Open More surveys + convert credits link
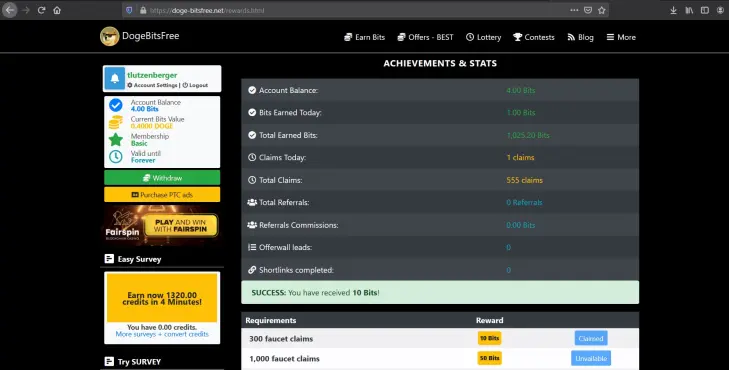This screenshot has height=370, width=729. (162, 334)
